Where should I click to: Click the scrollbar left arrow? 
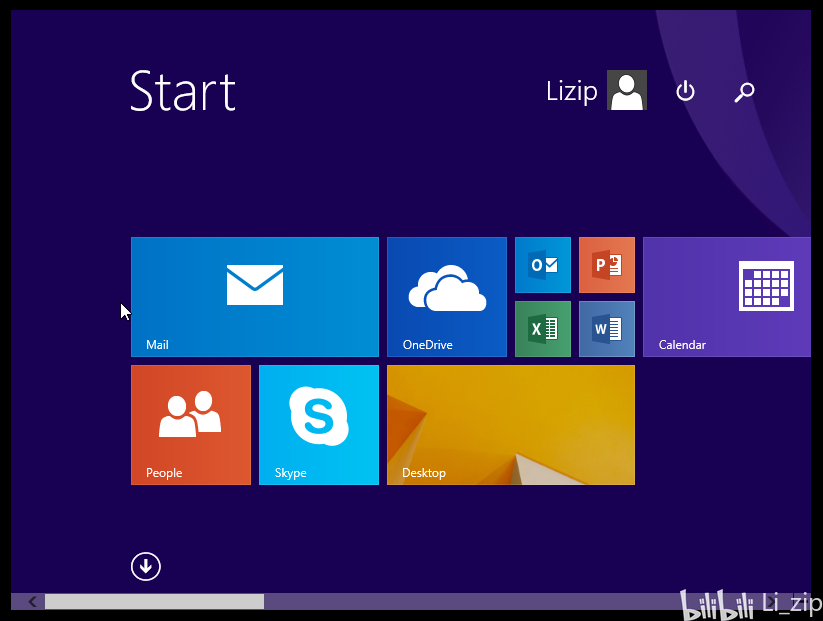33,602
